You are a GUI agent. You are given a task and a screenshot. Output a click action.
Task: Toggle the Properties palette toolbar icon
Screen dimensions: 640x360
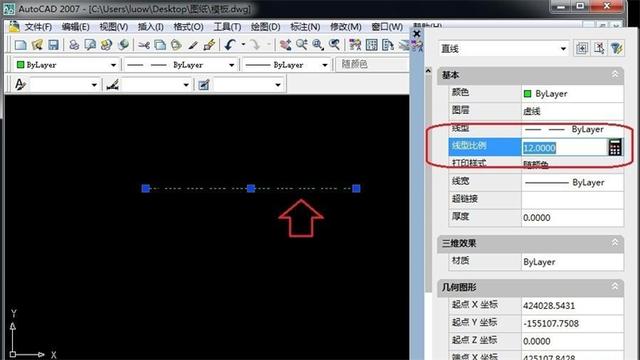tap(355, 44)
